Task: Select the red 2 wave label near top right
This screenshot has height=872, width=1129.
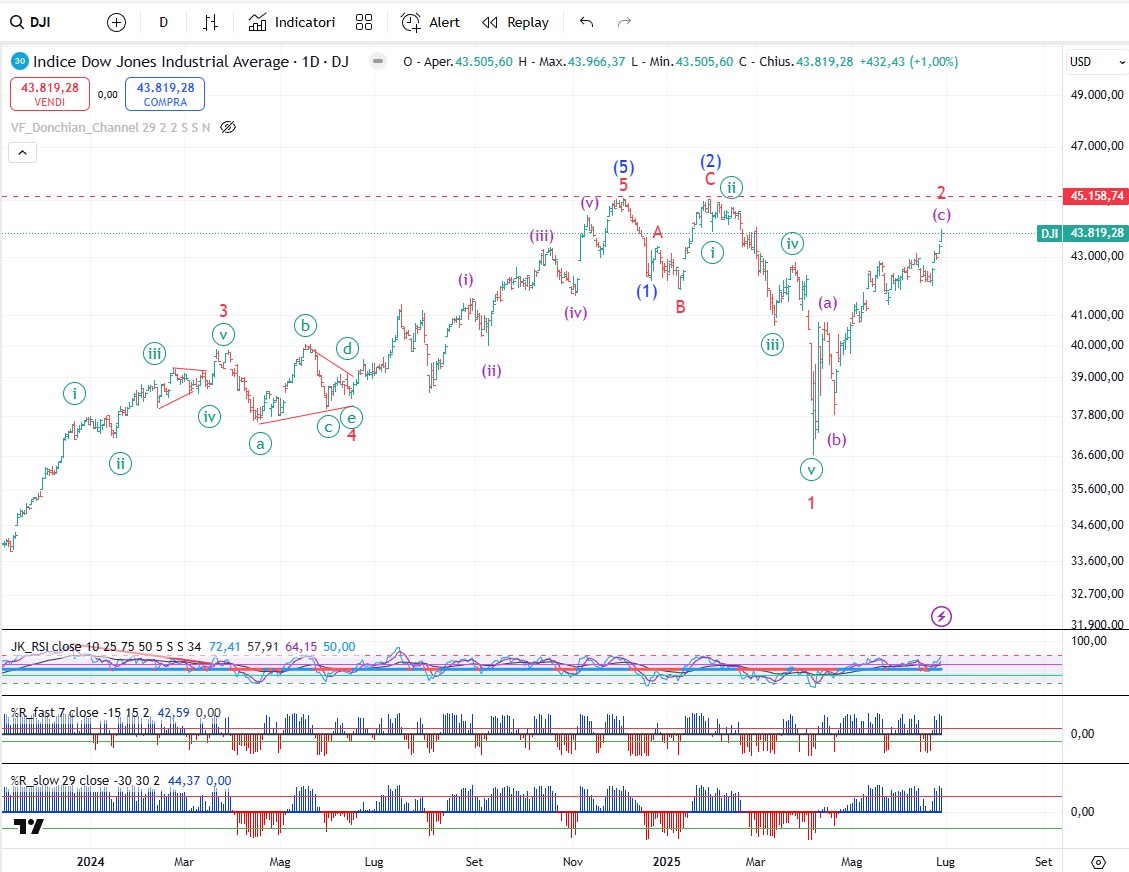Action: click(x=941, y=192)
